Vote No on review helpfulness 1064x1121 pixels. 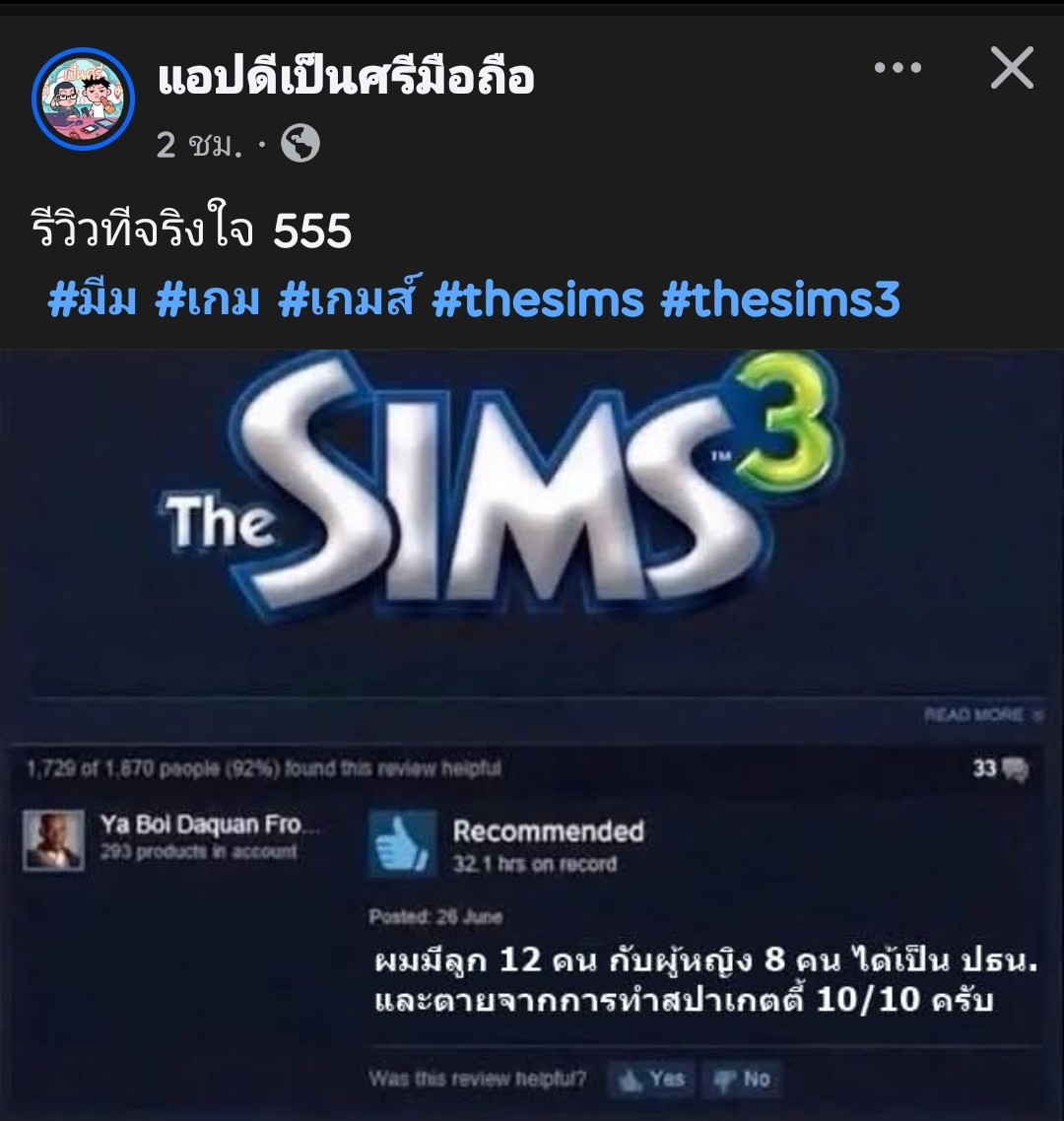[742, 1079]
